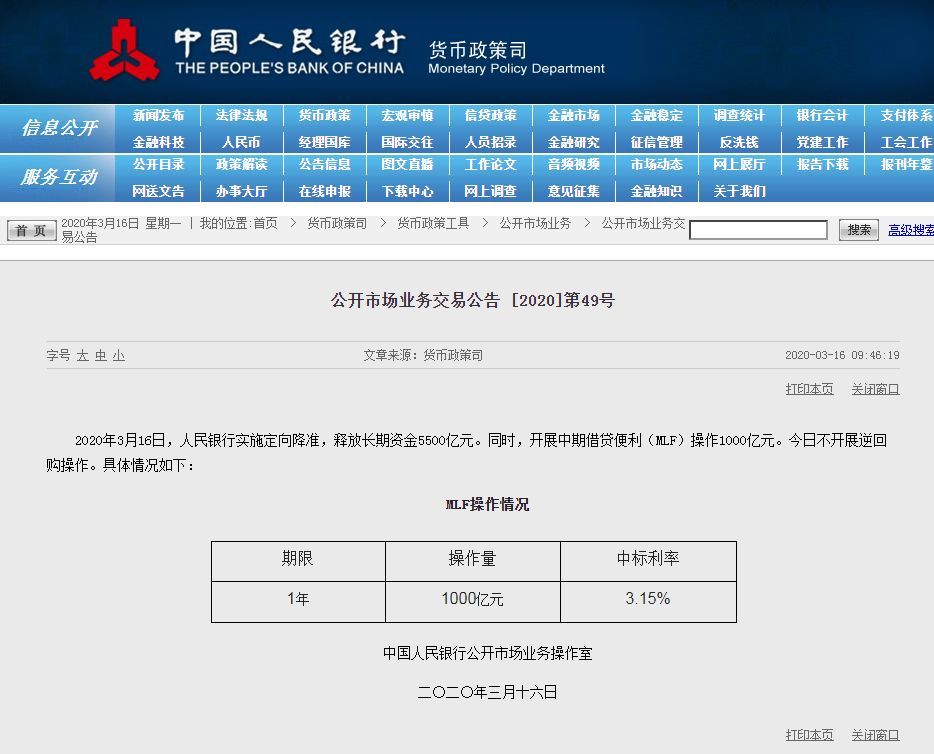Viewport: 934px width, 754px height.
Task: Open 图文直播 link
Action: (x=407, y=164)
